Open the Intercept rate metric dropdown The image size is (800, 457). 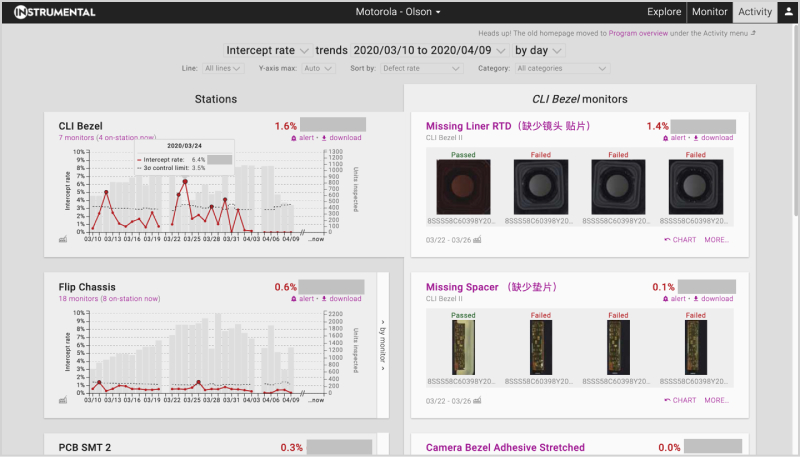tap(267, 50)
